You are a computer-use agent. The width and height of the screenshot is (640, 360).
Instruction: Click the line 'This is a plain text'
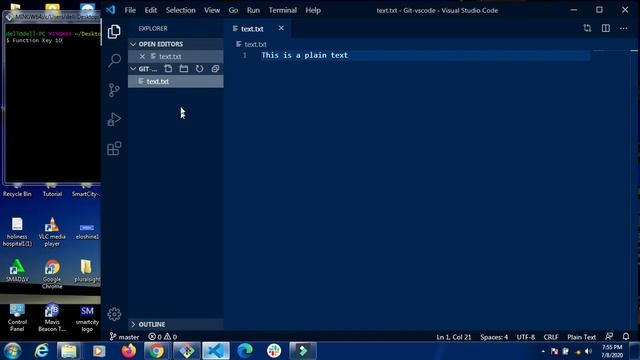305,55
